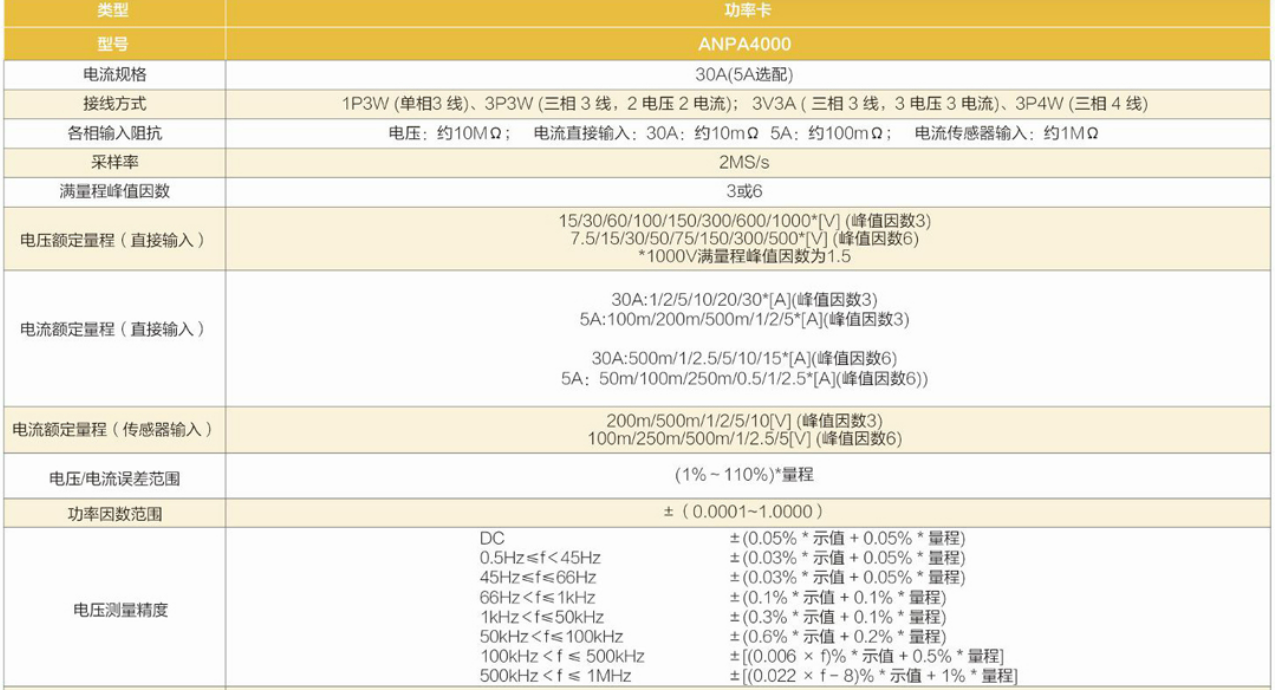Click the ±(0.6% * 示值 + 0.2% * 量程) formula

(x=837, y=636)
